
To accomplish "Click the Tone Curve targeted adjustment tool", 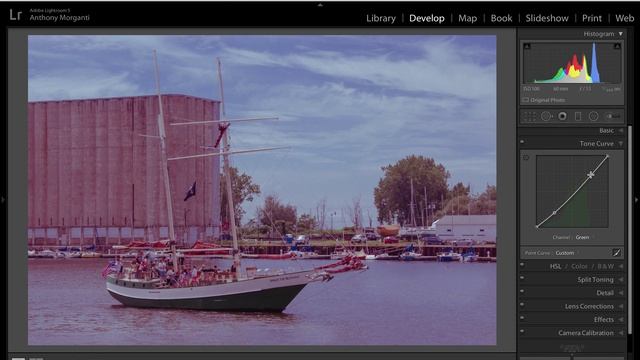I will 526,158.
